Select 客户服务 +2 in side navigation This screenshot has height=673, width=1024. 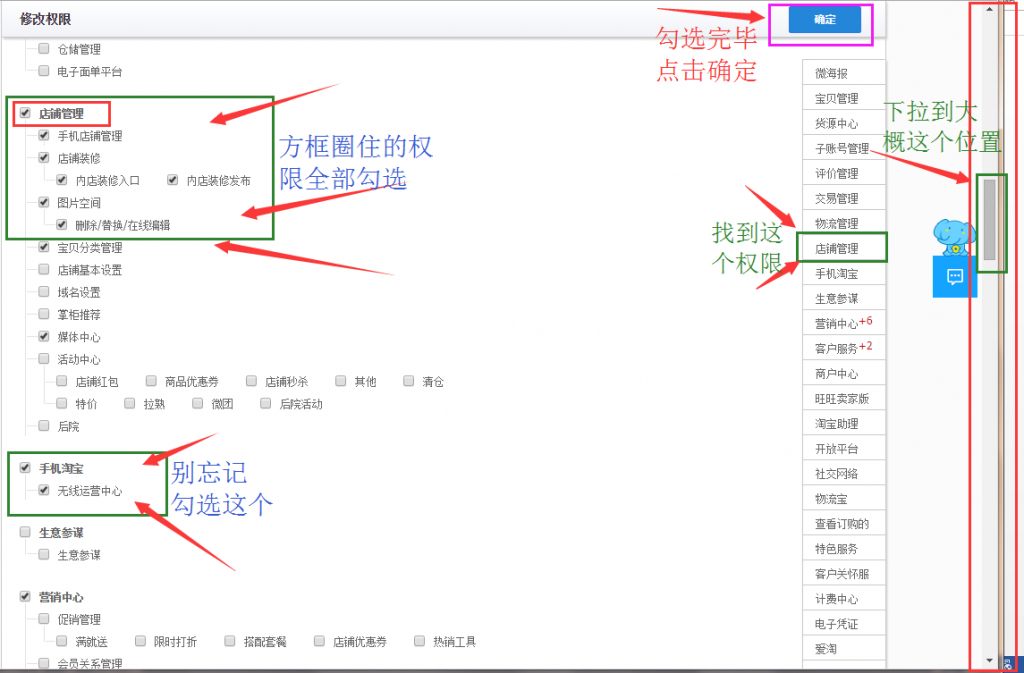(844, 349)
